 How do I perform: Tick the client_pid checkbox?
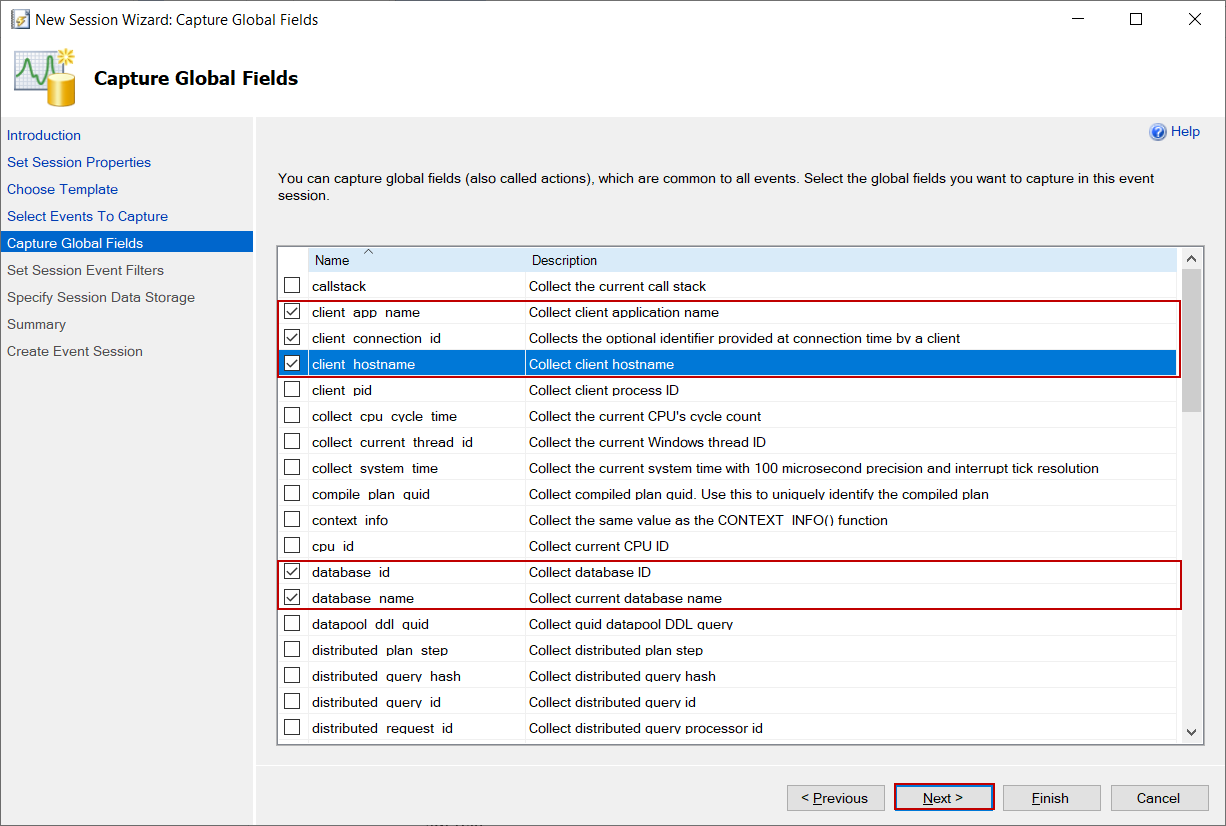(x=292, y=390)
